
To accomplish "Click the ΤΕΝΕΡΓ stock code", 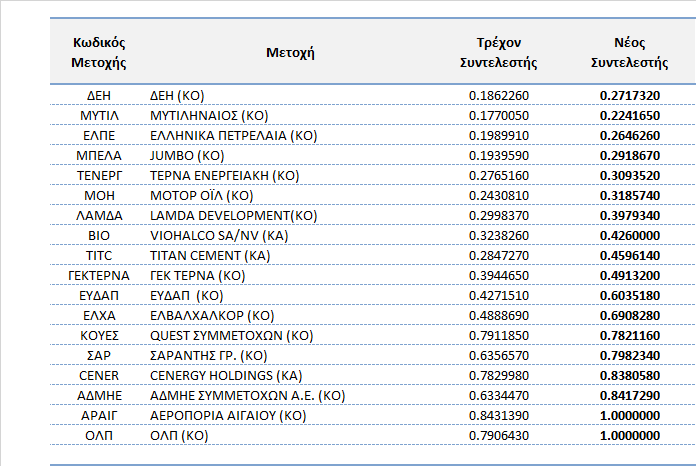I will coord(98,176).
